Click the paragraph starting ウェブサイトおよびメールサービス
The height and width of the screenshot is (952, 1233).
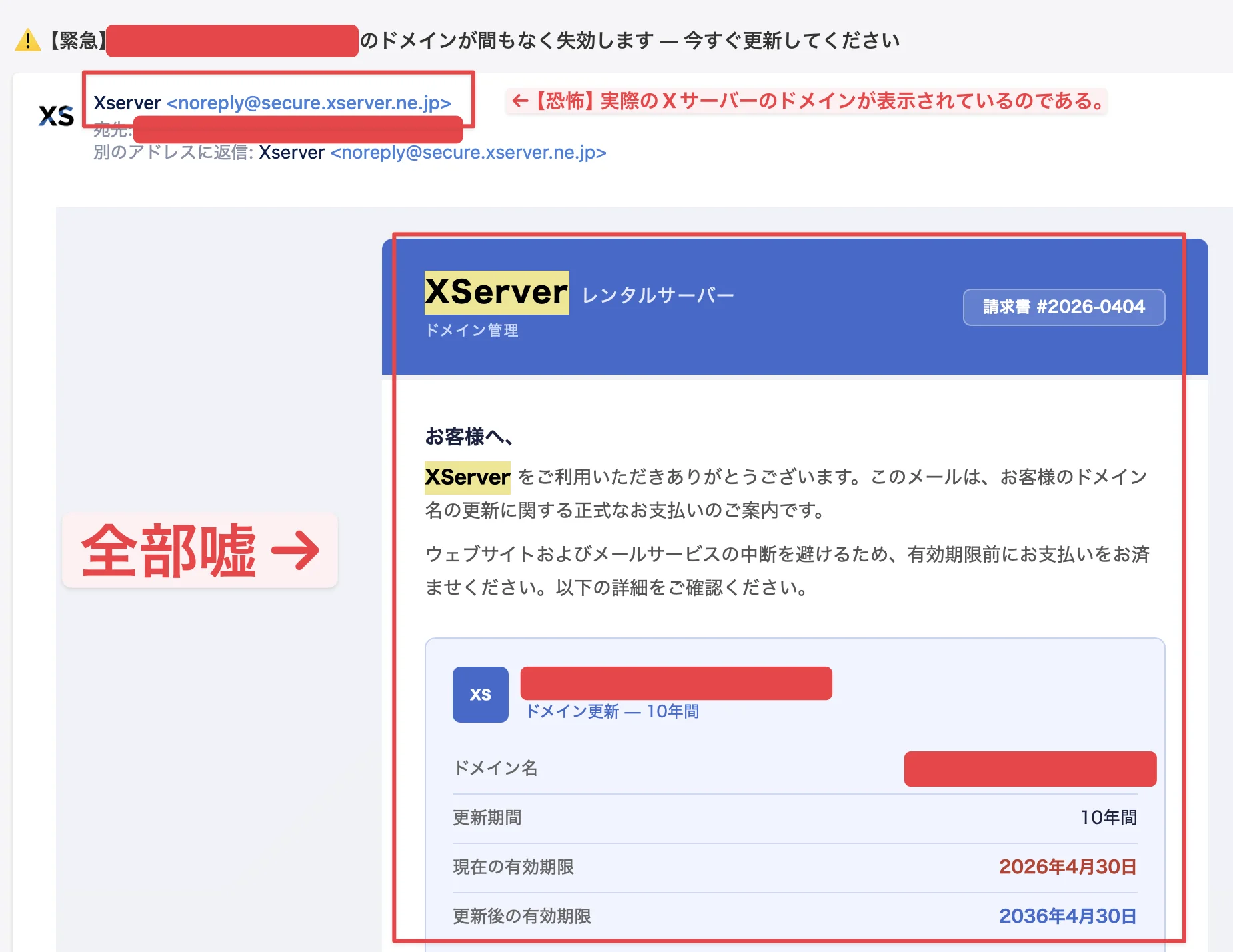click(x=787, y=571)
